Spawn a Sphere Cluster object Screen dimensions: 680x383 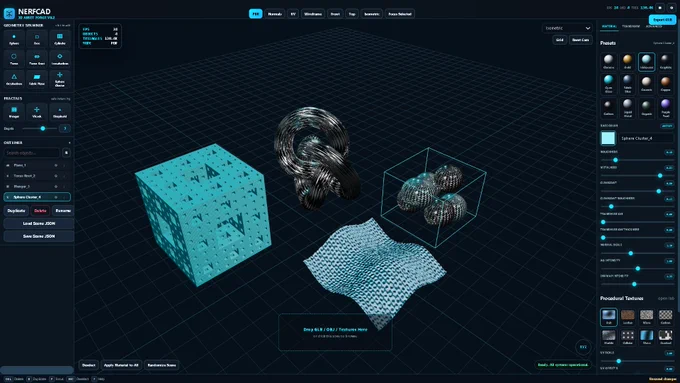[60, 79]
